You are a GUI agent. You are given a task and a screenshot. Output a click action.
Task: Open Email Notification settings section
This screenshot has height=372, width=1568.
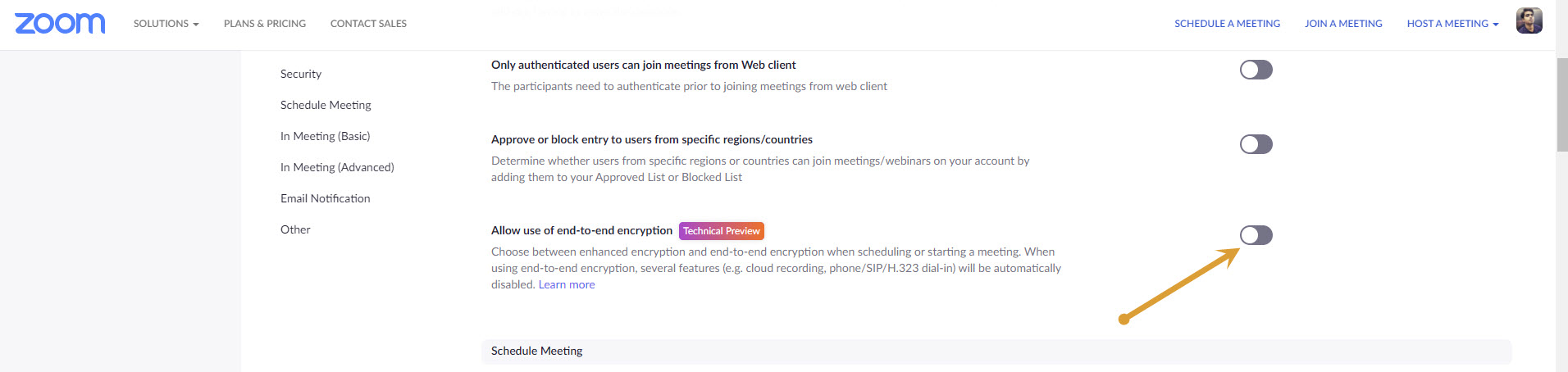(325, 198)
